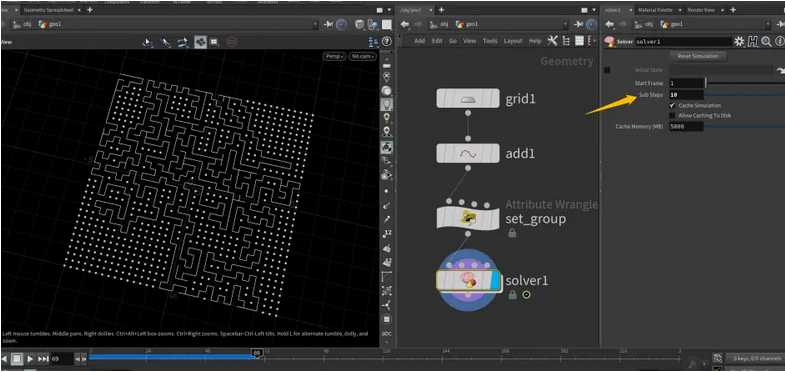785x372 pixels.
Task: Open the Layout menu in network editor
Action: [513, 41]
